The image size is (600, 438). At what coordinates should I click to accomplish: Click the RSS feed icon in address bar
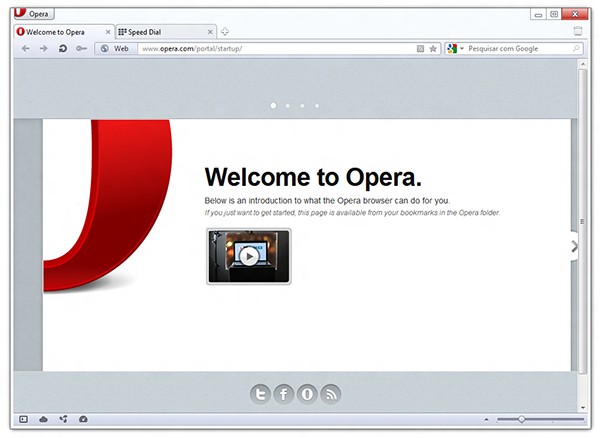pyautogui.click(x=420, y=49)
